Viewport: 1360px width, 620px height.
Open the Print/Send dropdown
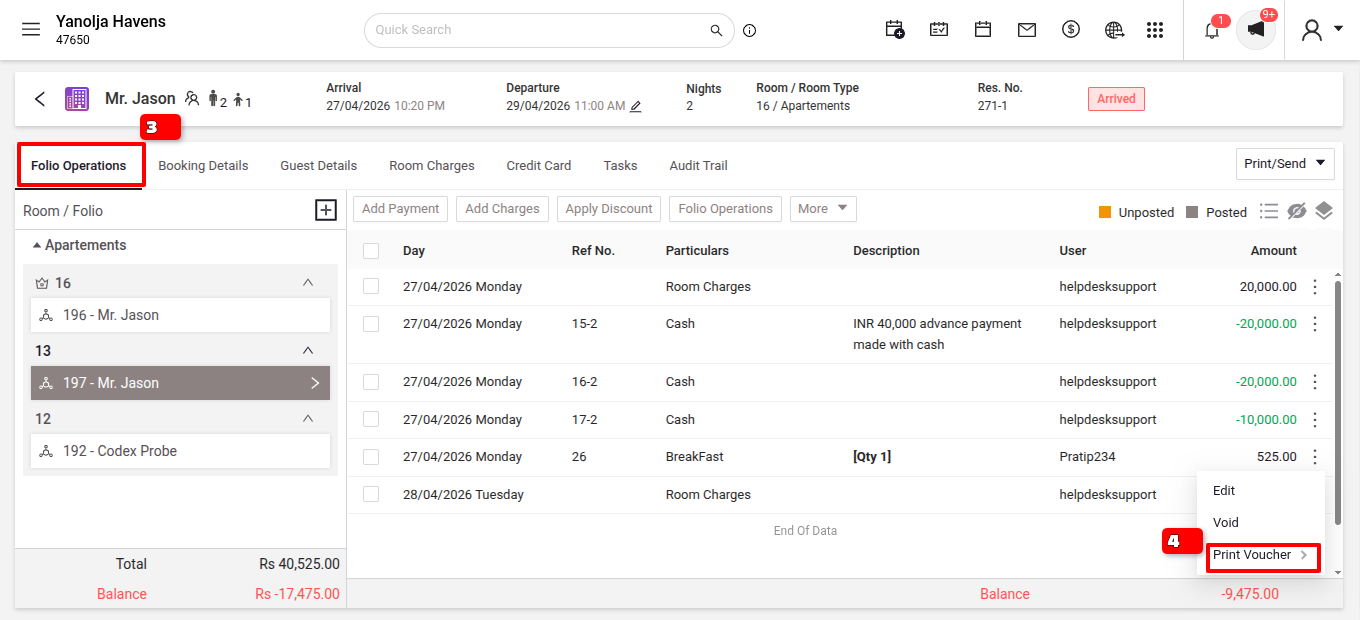pyautogui.click(x=1285, y=164)
